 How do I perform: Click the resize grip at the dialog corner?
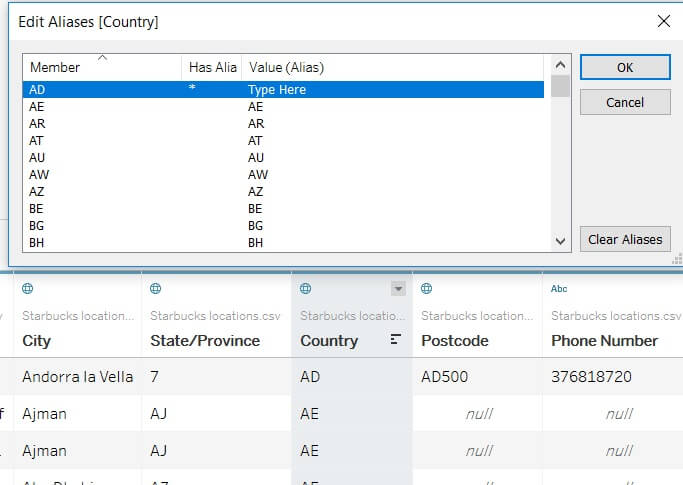[x=677, y=258]
